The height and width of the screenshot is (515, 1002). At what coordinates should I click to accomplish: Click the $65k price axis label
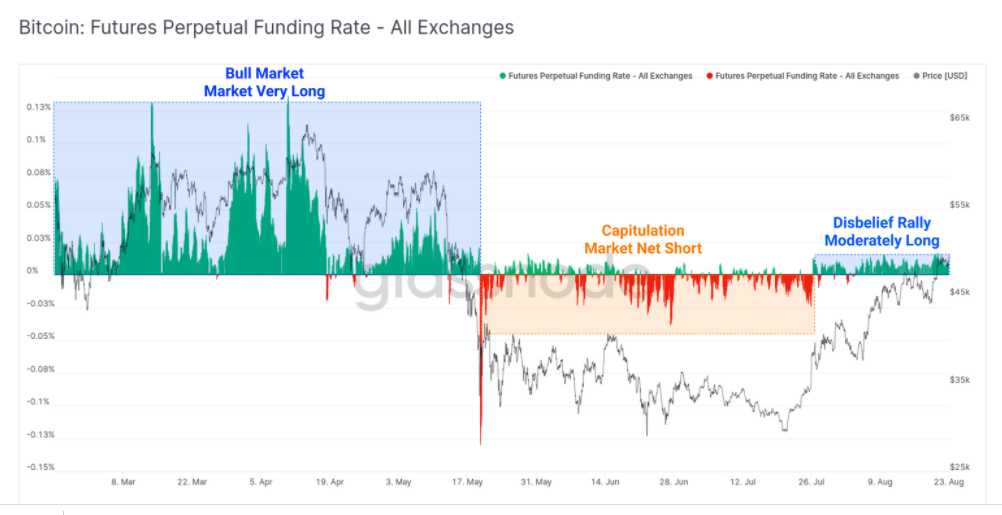point(959,118)
